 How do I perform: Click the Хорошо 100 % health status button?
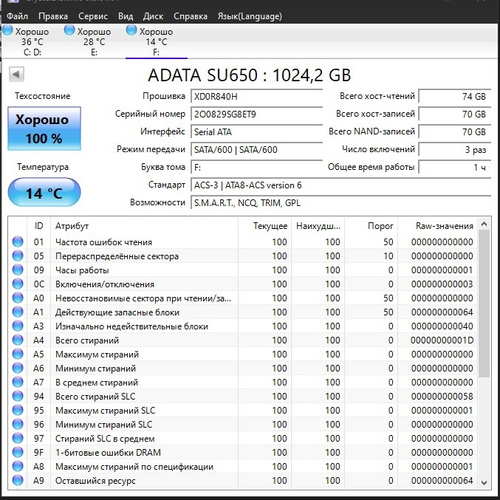(44, 129)
